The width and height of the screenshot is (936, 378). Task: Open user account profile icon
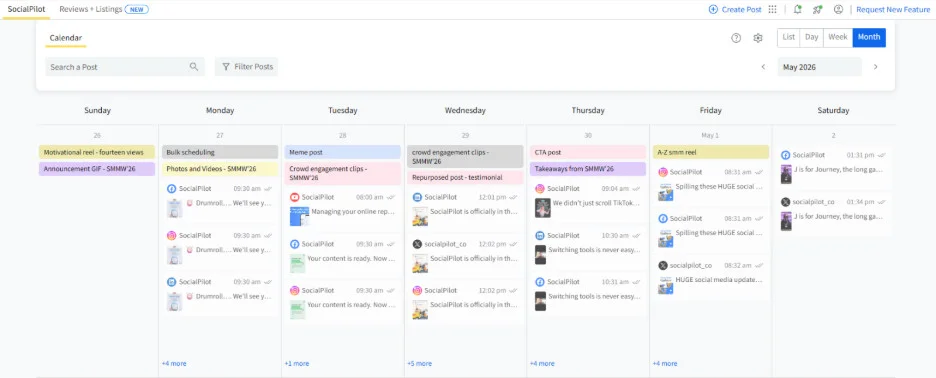tap(838, 9)
